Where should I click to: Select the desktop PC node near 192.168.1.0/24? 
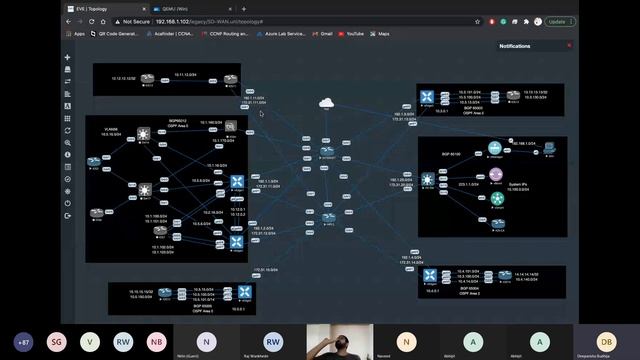click(x=549, y=148)
